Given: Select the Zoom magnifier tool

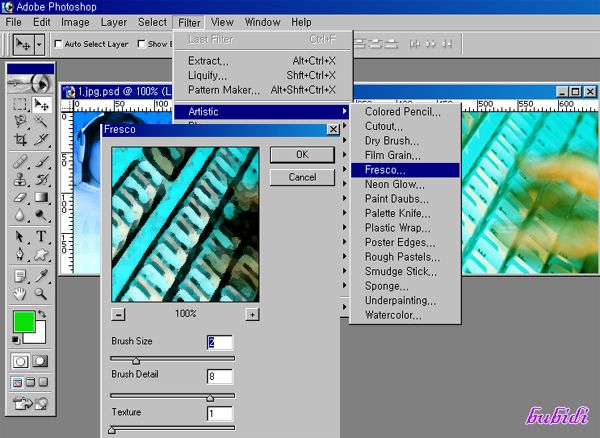Looking at the screenshot, I should point(41,294).
